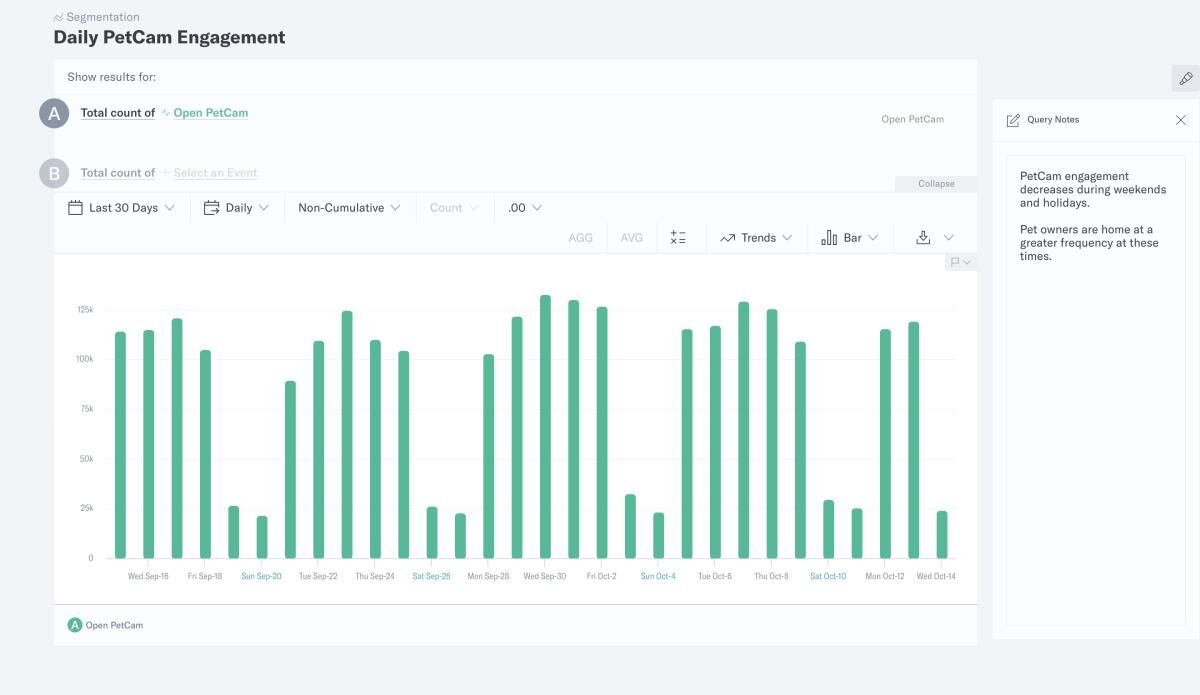Image resolution: width=1200 pixels, height=695 pixels.
Task: Click Select an Event for query B
Action: (x=216, y=172)
